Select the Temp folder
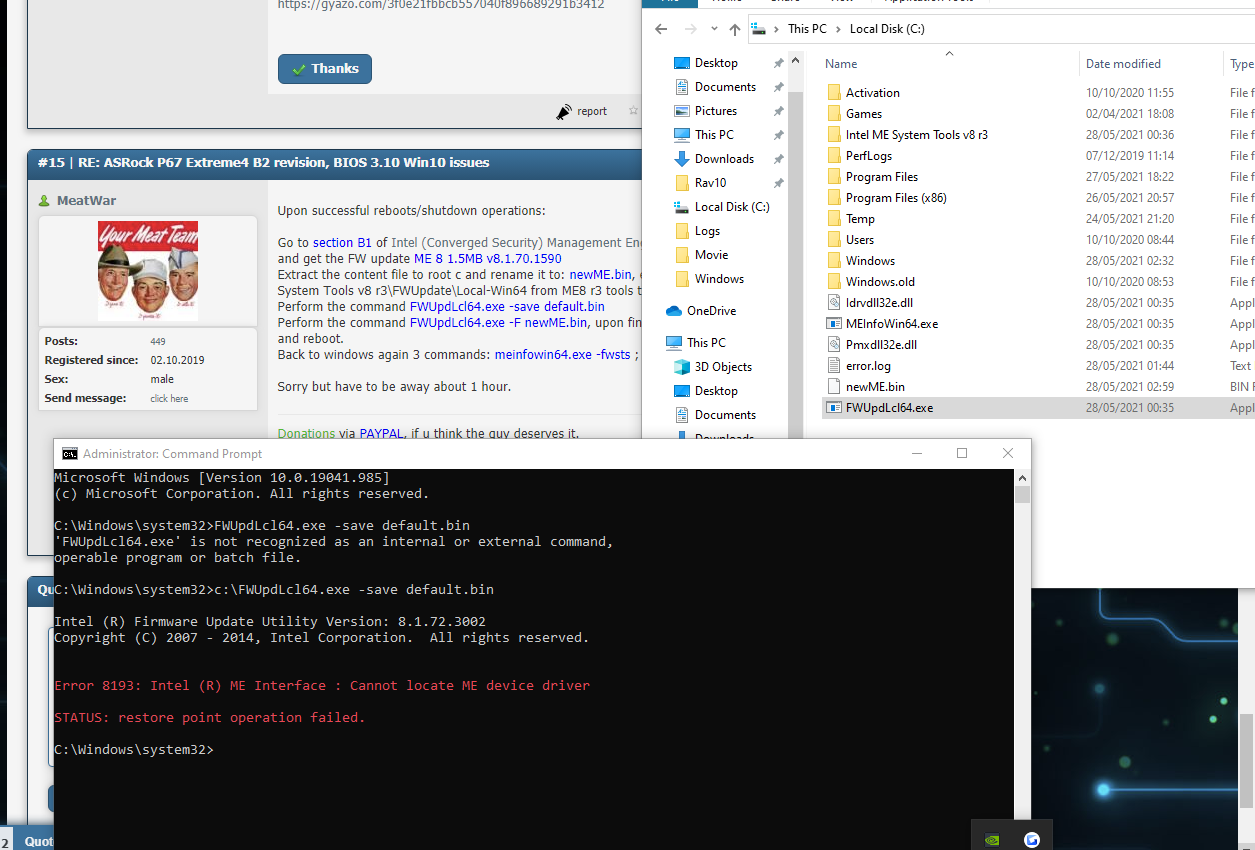This screenshot has height=850, width=1255. coord(860,219)
